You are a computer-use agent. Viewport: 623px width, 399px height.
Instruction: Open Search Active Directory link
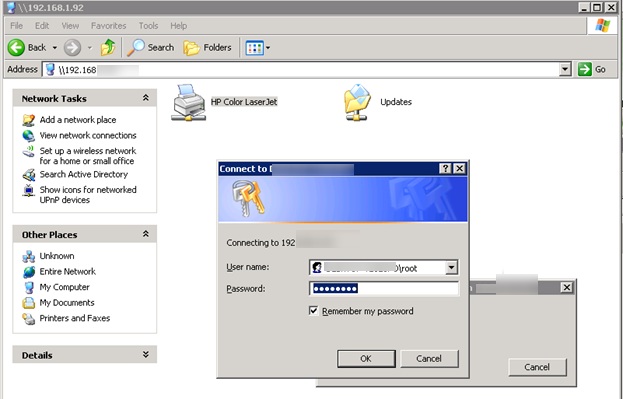[83, 174]
